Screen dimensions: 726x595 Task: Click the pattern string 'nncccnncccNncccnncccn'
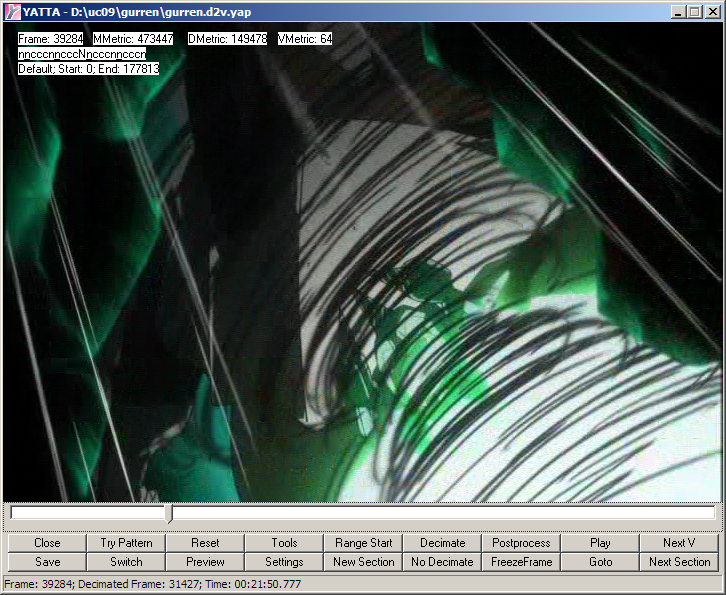pyautogui.click(x=82, y=54)
